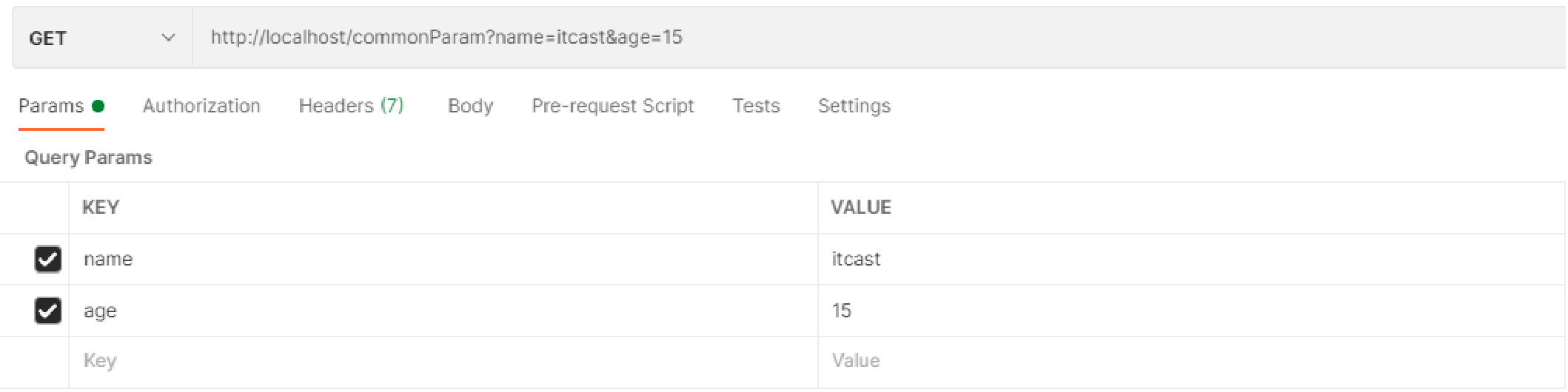Viewport: 1568px width, 392px height.
Task: Open the request Settings tab
Action: click(x=854, y=107)
